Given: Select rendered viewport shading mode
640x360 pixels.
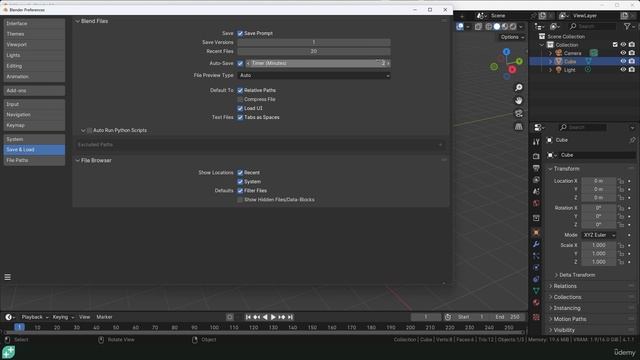Looking at the screenshot, I should click(513, 27).
